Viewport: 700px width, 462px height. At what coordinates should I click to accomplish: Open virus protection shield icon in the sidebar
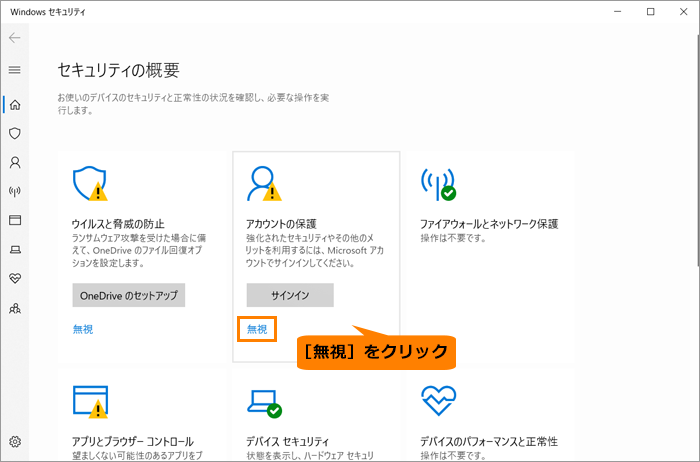(x=15, y=133)
